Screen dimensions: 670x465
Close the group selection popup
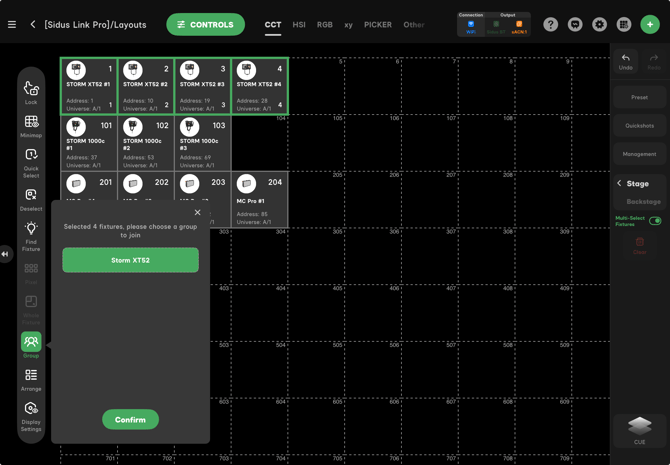point(197,212)
